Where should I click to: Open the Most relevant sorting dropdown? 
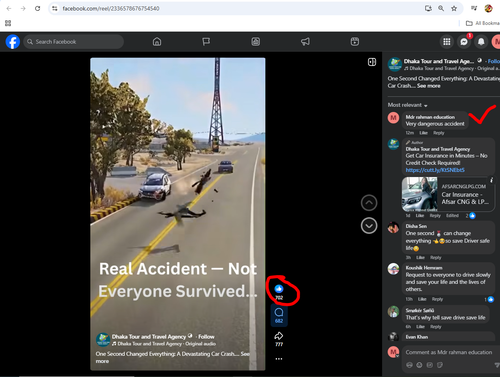(x=407, y=105)
